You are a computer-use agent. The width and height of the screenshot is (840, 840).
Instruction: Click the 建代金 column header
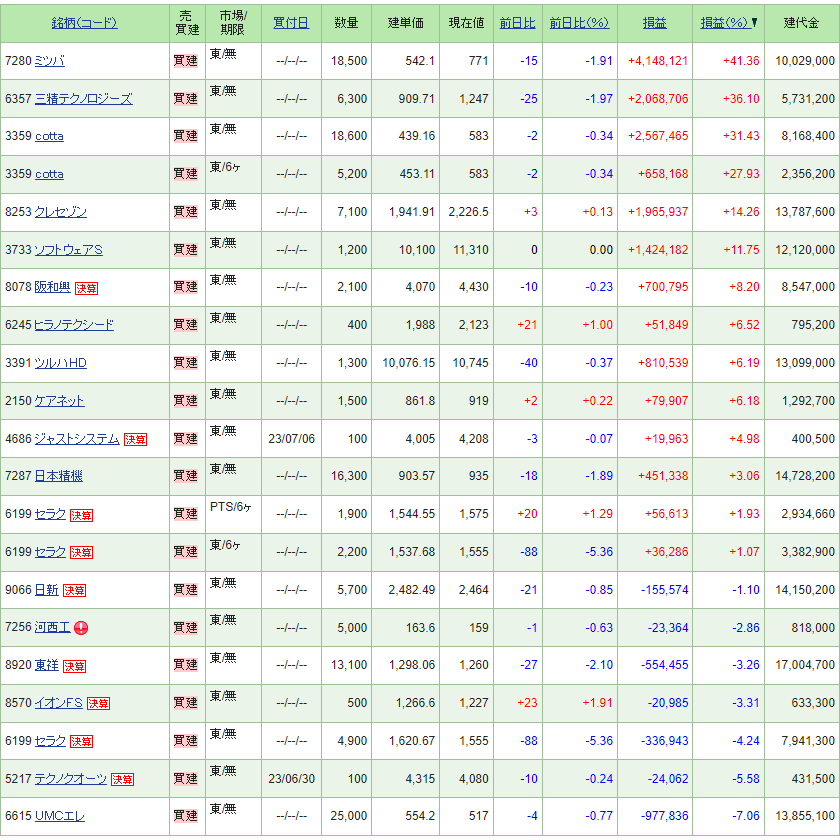[x=801, y=22]
